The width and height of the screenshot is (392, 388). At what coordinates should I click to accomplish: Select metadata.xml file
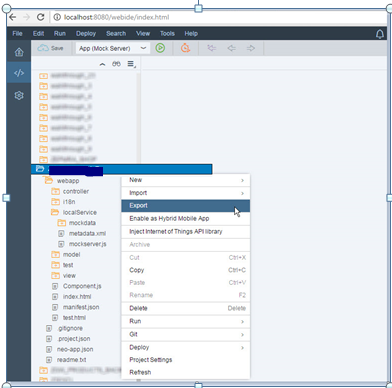87,233
